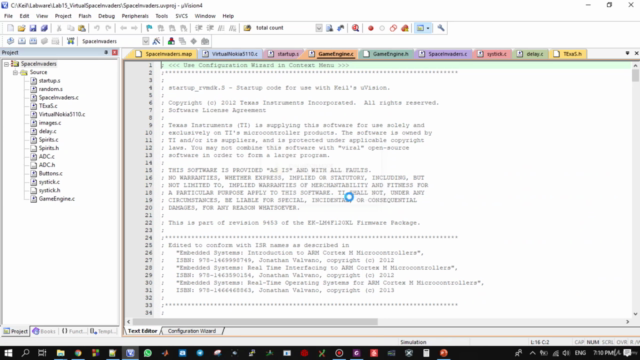Image resolution: width=640 pixels, height=360 pixels.
Task: Navigate backwards with the left arrow
Action: click(x=123, y=28)
